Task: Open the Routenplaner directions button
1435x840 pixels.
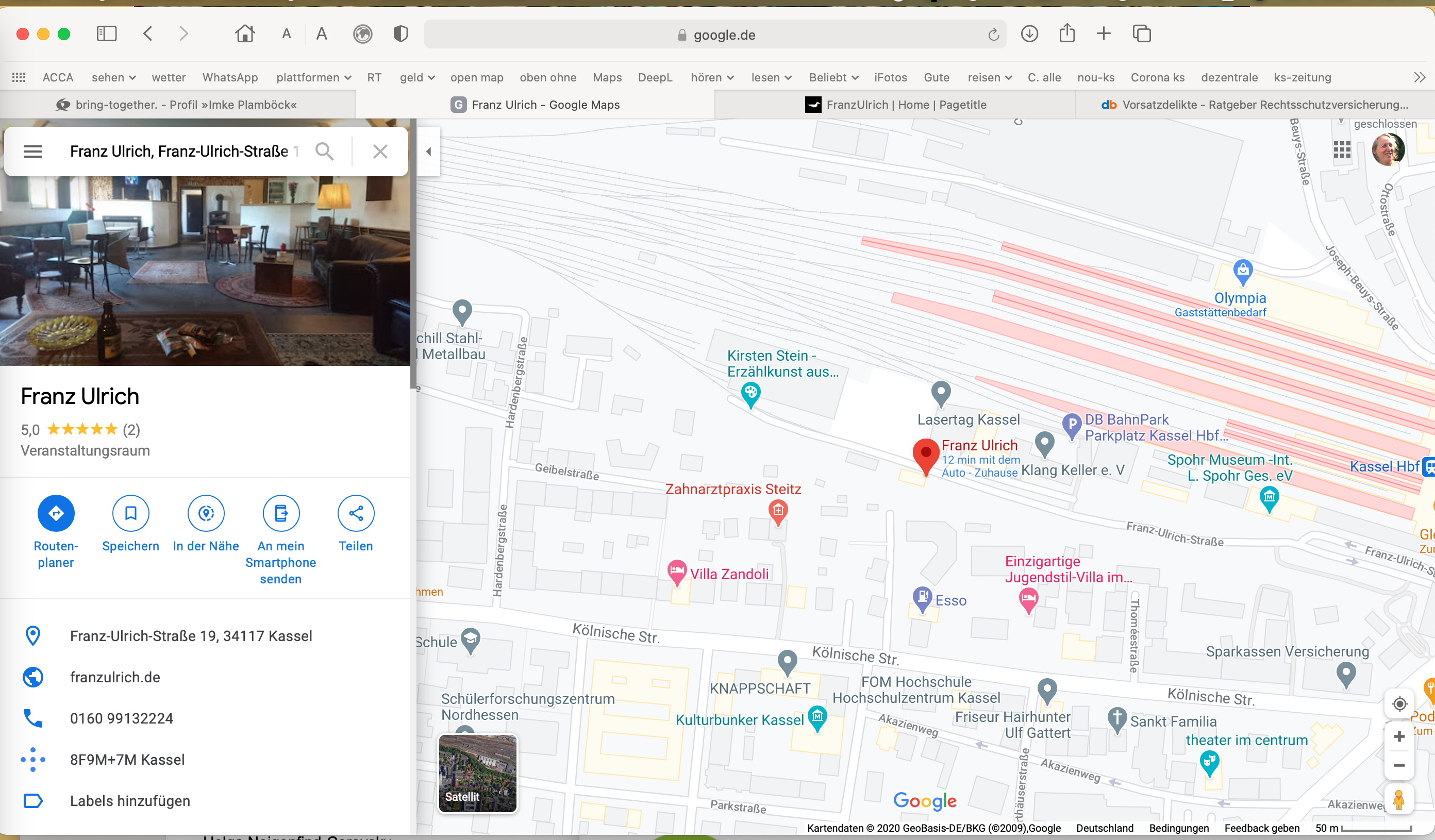Action: point(56,514)
